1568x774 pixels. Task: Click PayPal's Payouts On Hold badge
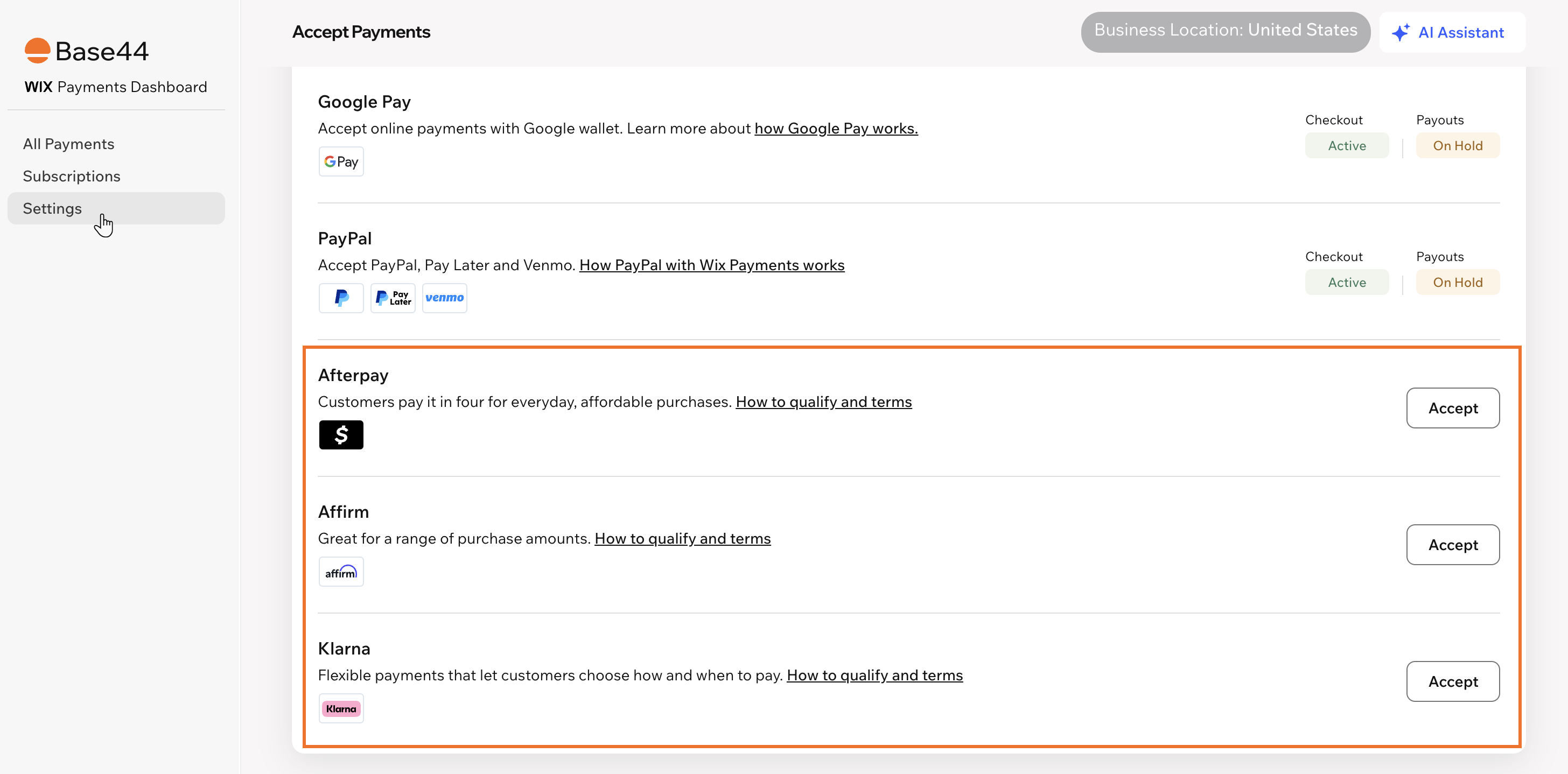(x=1458, y=283)
